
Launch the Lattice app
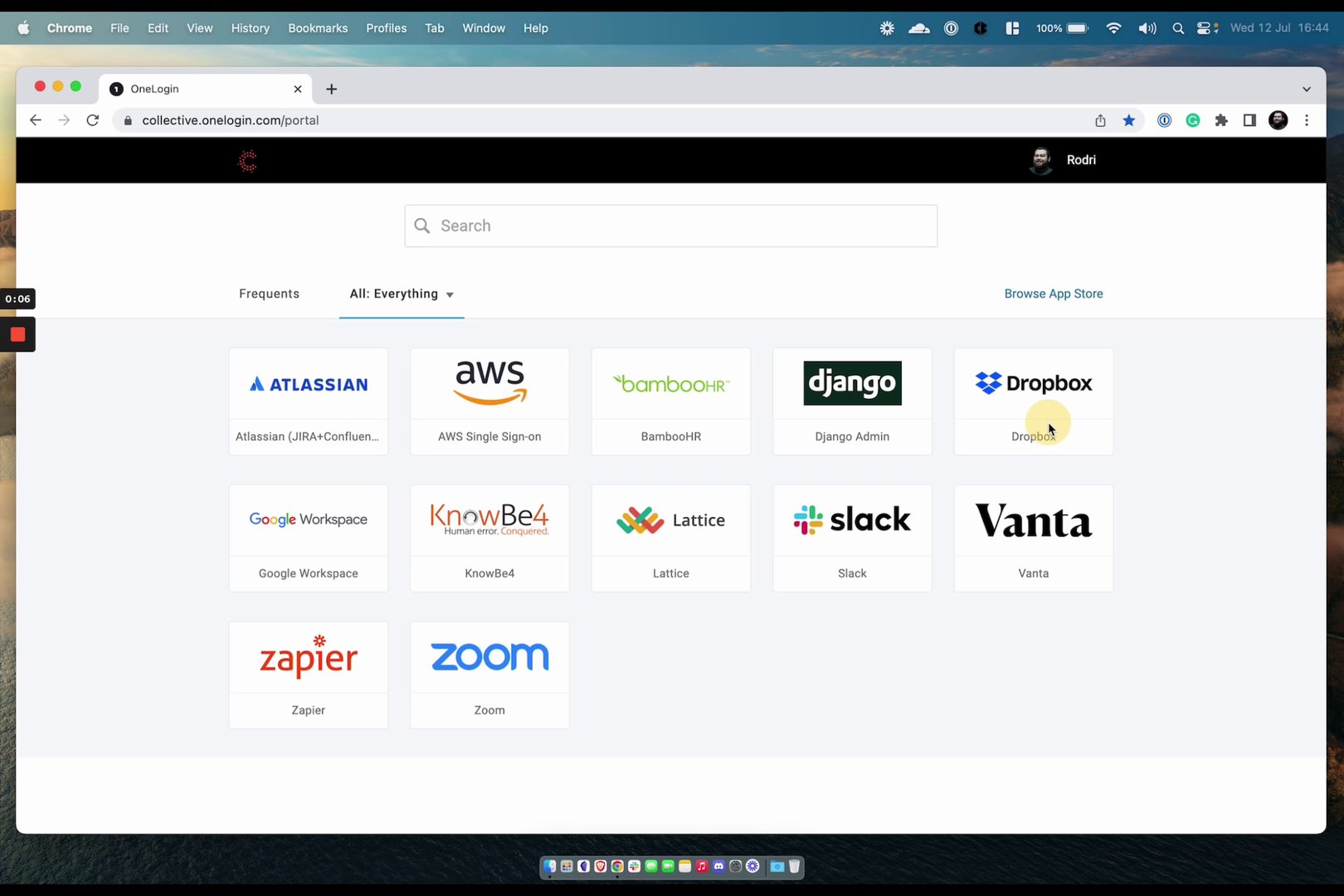pos(671,538)
